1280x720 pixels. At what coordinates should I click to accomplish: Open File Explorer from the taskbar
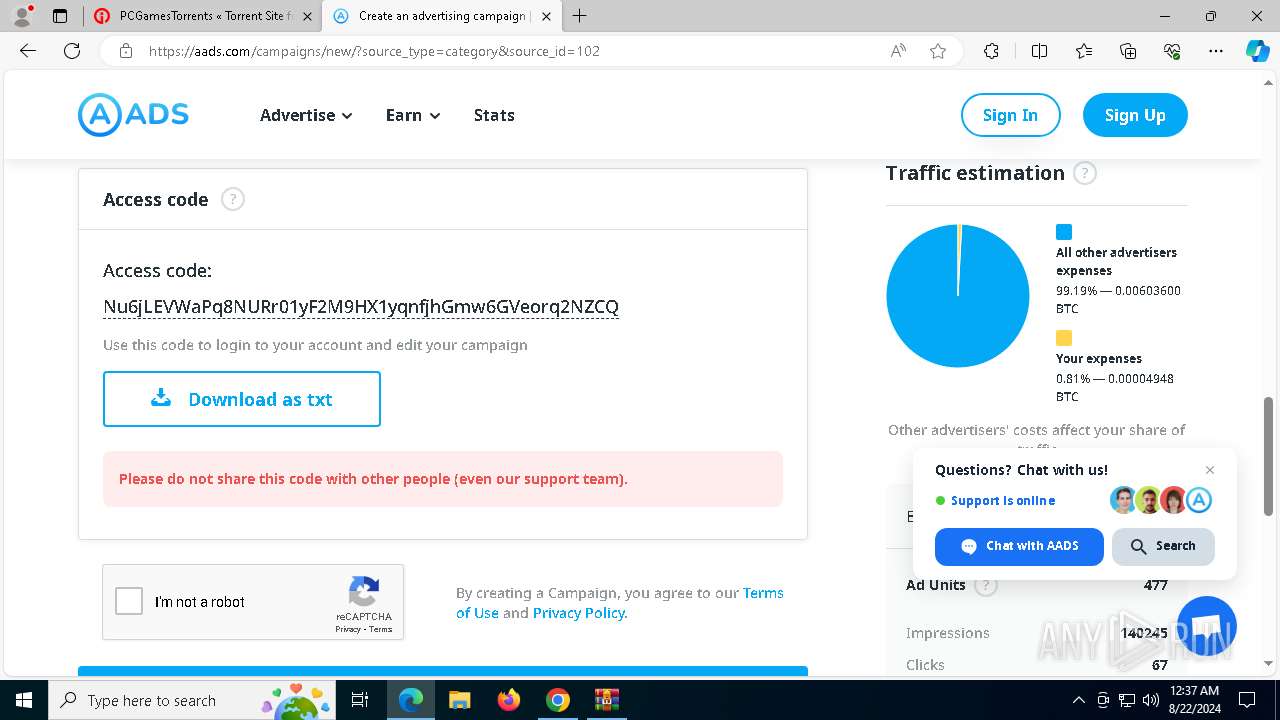coord(459,700)
